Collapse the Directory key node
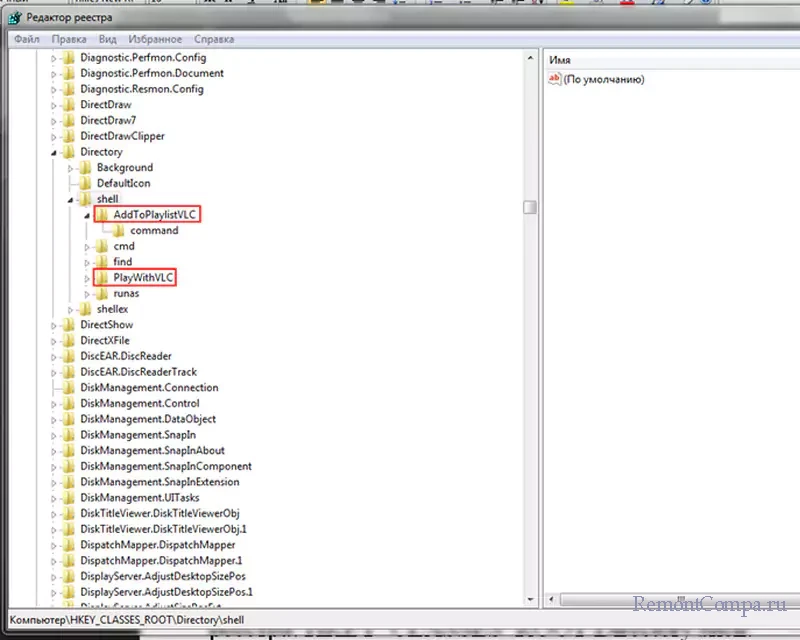This screenshot has height=640, width=800. [x=55, y=153]
